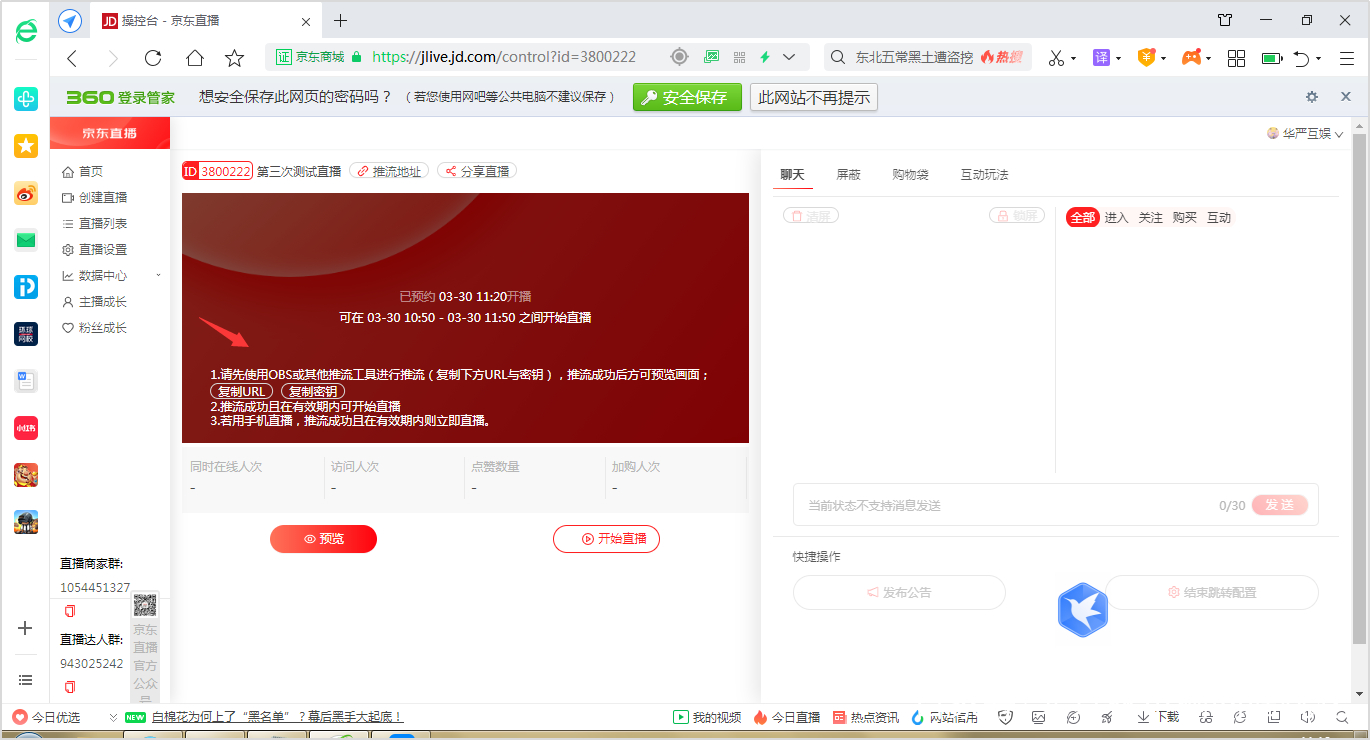This screenshot has height=742, width=1371.
Task: Select 数据中心 chart icon in sidebar
Action: (68, 275)
